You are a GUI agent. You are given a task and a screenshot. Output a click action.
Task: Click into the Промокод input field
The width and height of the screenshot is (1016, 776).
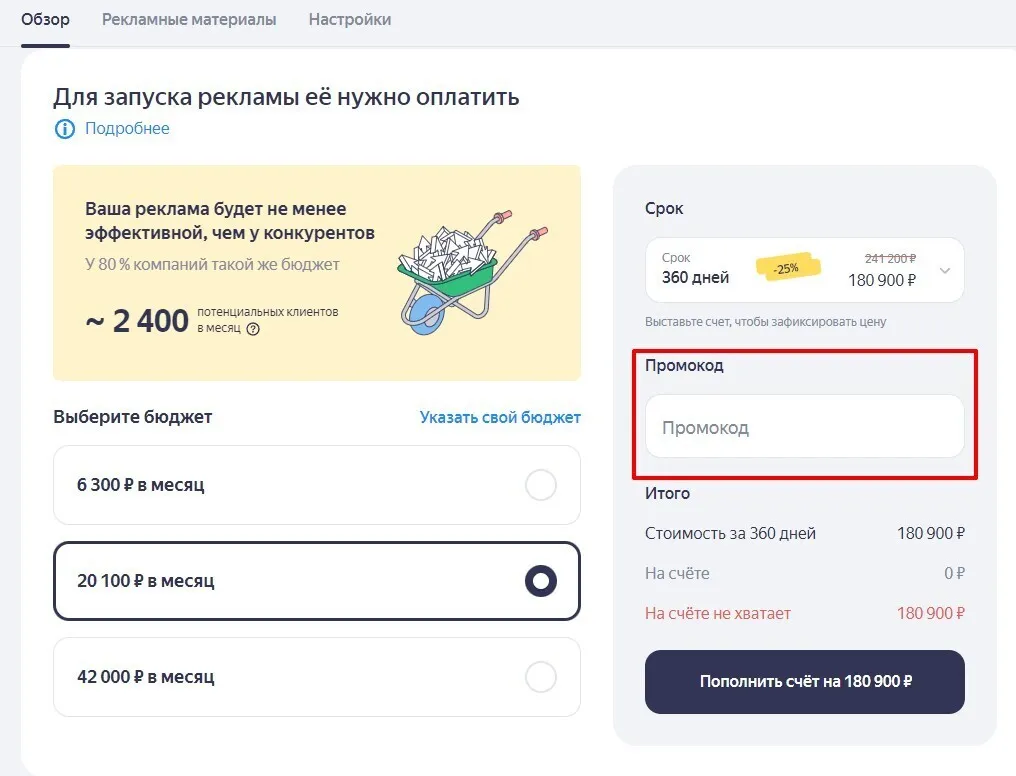tap(804, 426)
